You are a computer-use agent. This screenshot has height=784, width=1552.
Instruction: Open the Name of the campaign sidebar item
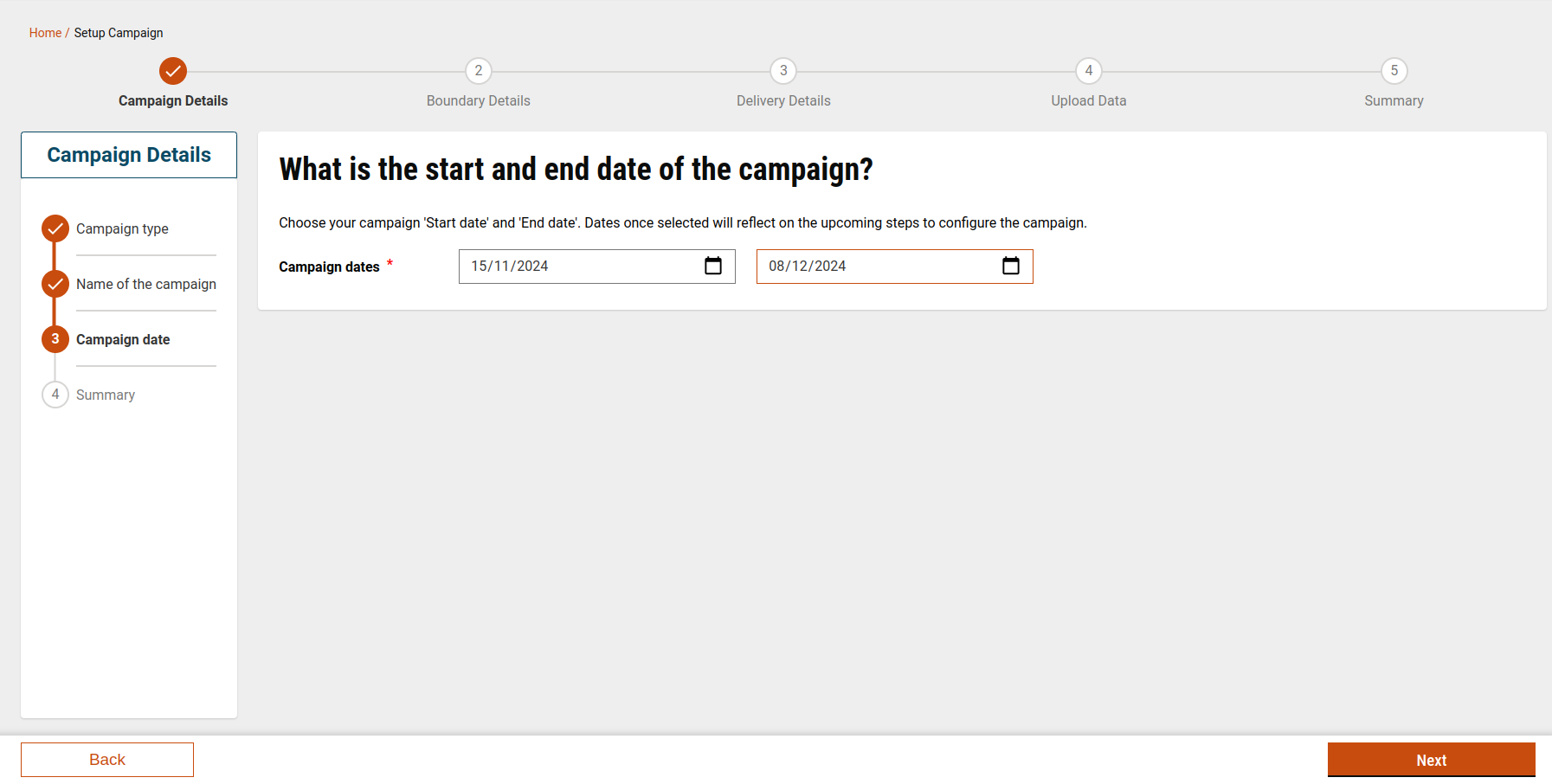click(146, 284)
